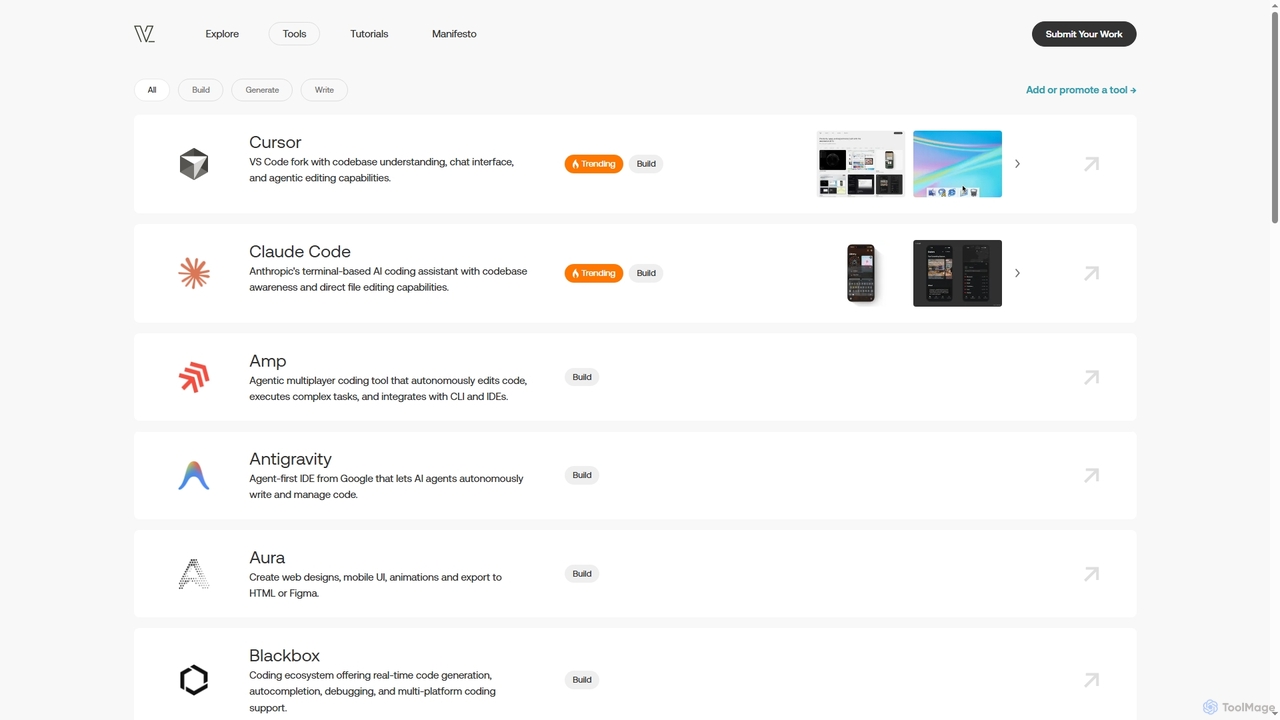The width and height of the screenshot is (1280, 720).
Task: Filter tools by Generate
Action: click(x=262, y=90)
